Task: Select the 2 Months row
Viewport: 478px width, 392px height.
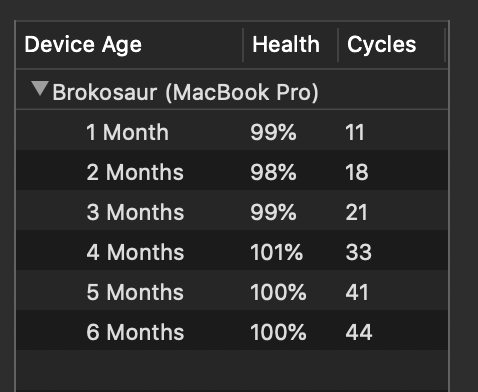Action: tap(232, 170)
